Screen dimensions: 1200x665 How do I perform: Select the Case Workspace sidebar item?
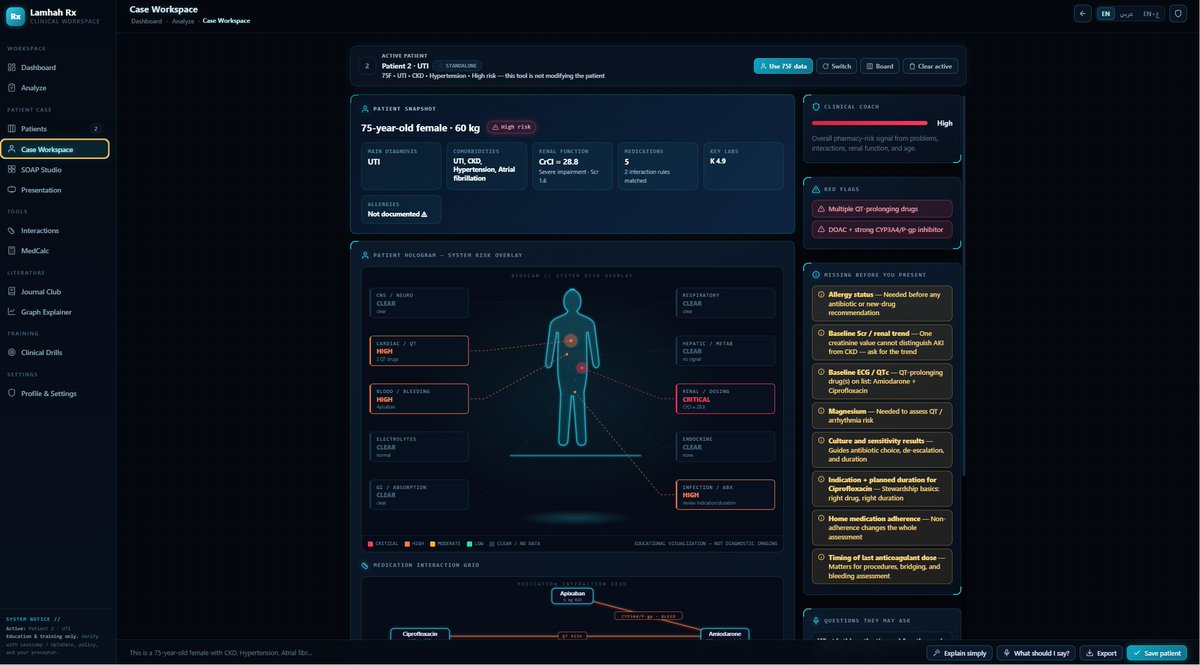tap(55, 149)
